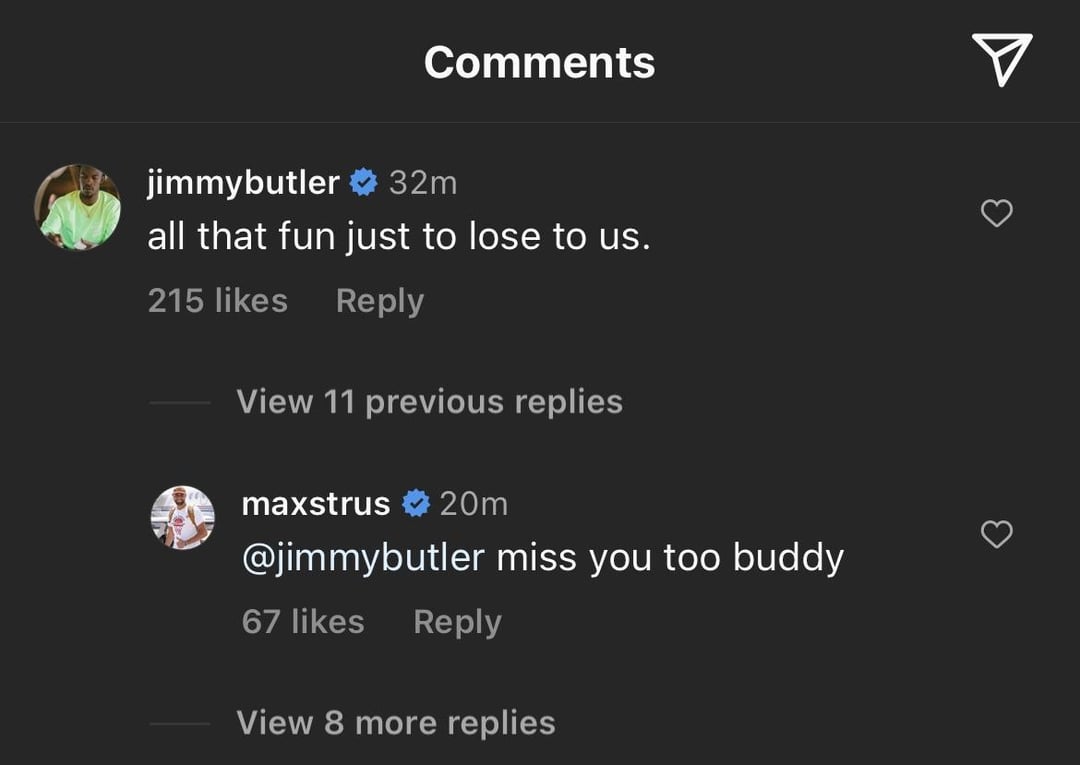Click maxstrus's blue verified badge
This screenshot has width=1080, height=765.
click(x=415, y=503)
